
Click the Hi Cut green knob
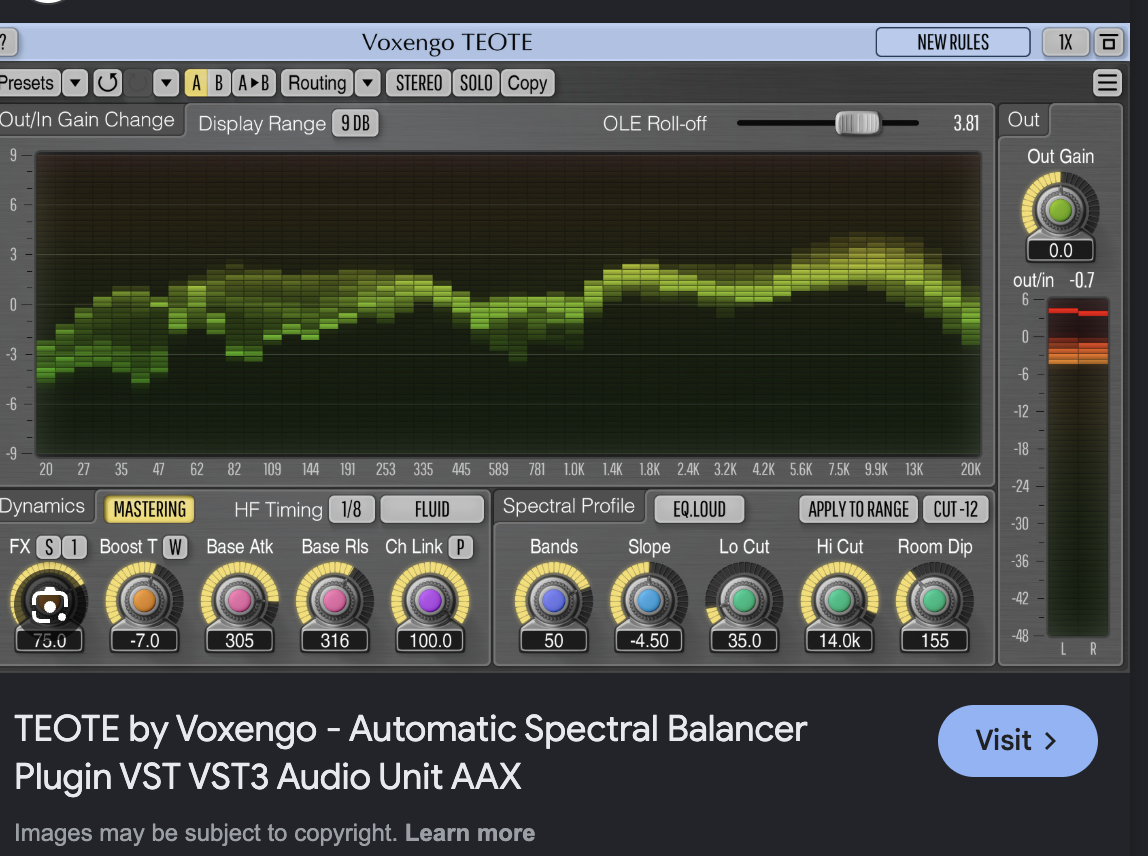pos(839,600)
